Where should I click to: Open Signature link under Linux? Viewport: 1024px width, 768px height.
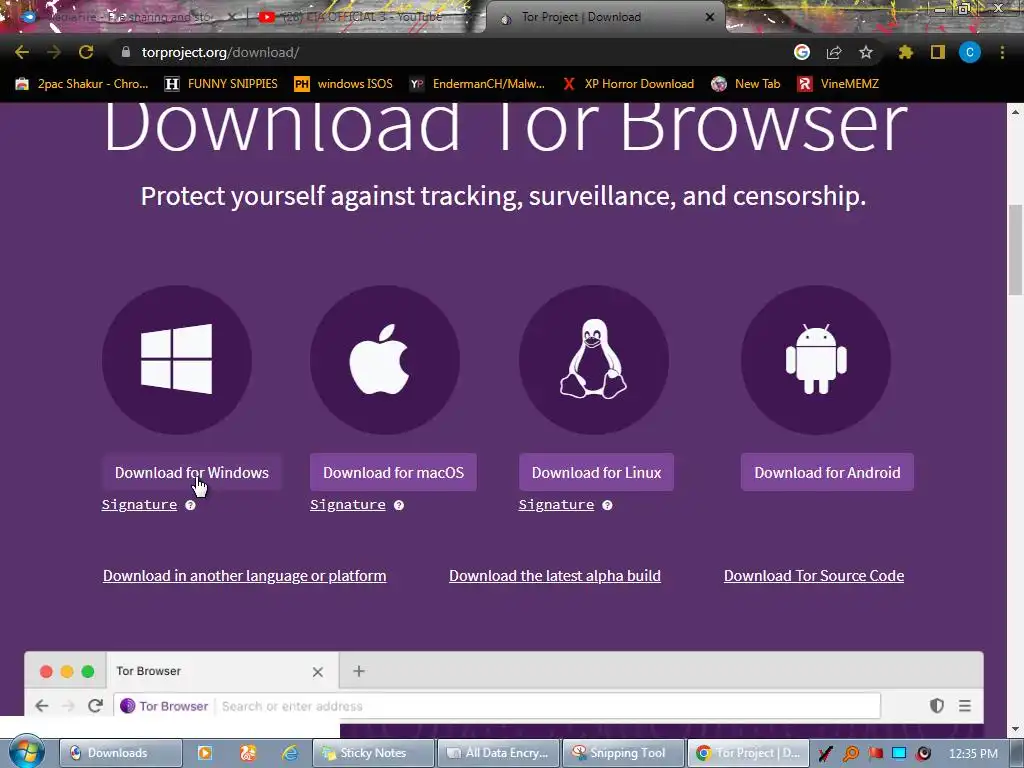tap(556, 505)
